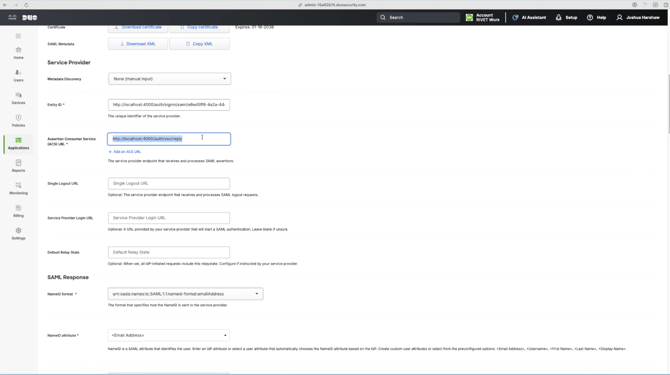670x375 pixels.
Task: Open Monitoring in the sidebar
Action: point(18,188)
